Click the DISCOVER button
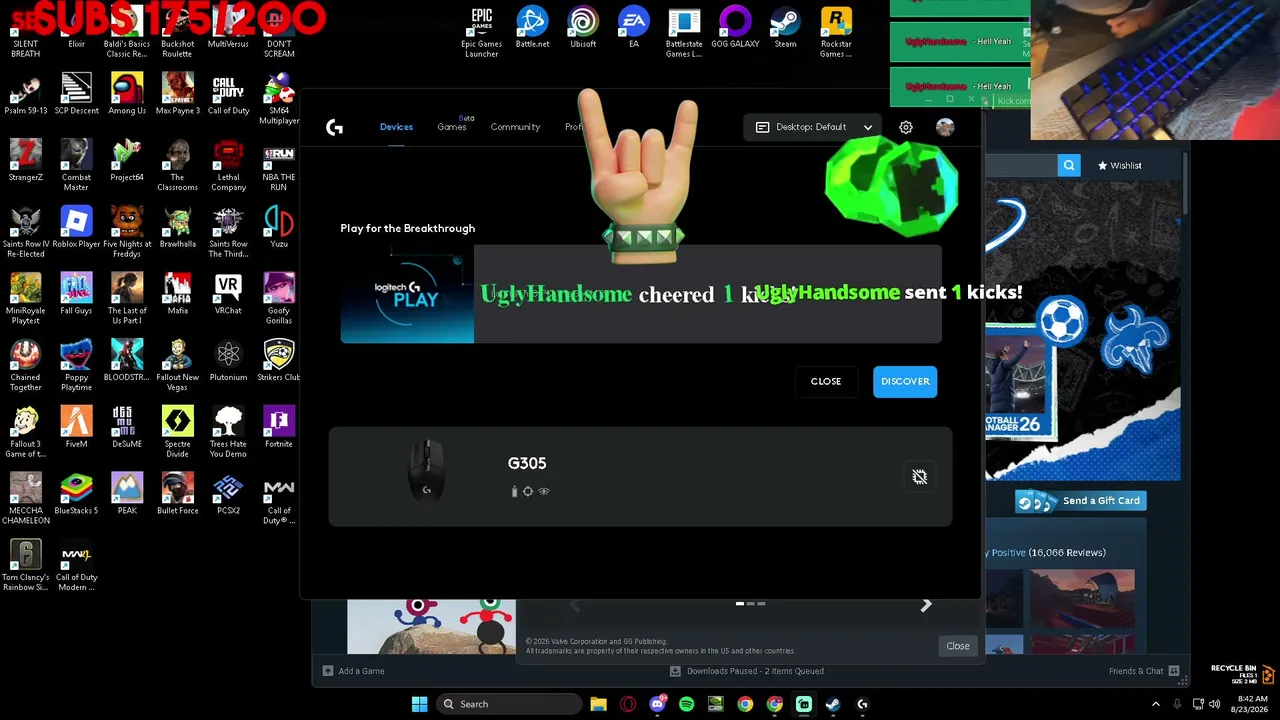This screenshot has height=720, width=1280. click(x=905, y=381)
